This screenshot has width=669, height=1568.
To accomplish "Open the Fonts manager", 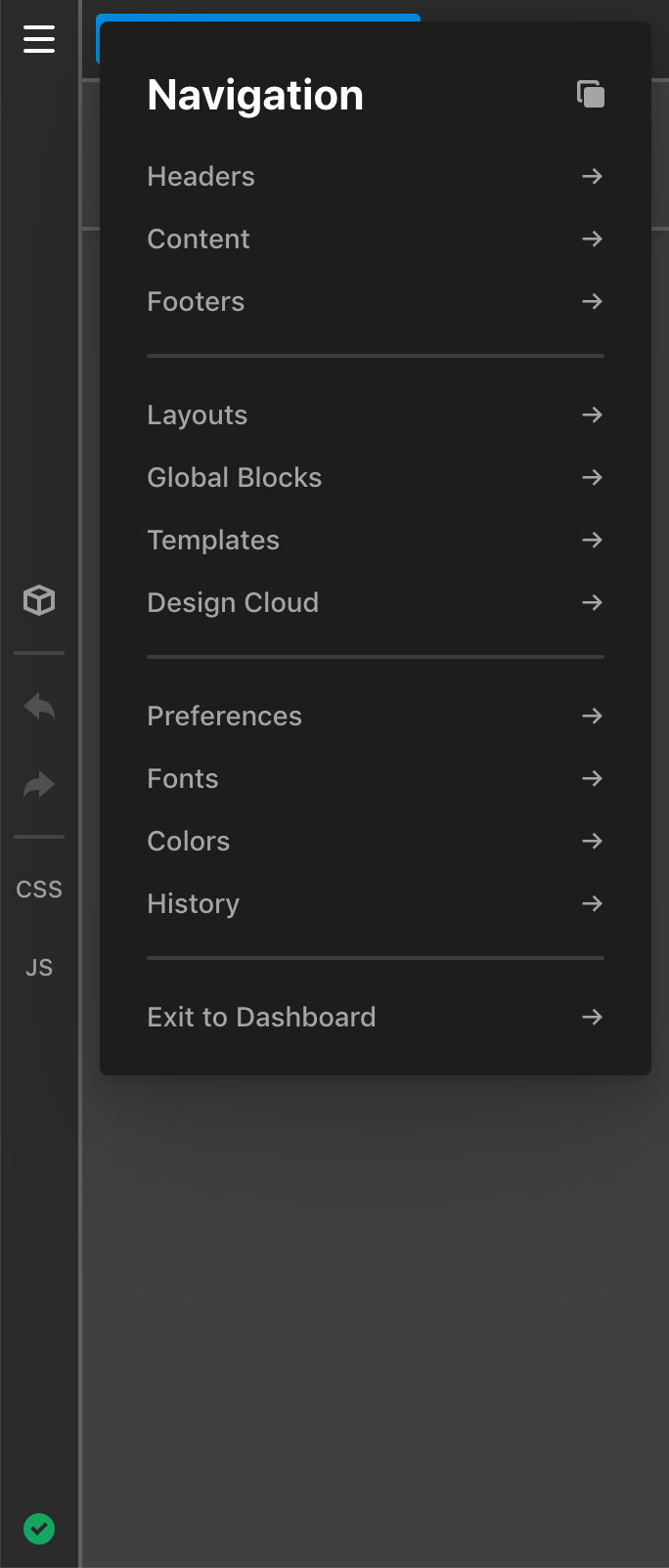I will [x=183, y=778].
